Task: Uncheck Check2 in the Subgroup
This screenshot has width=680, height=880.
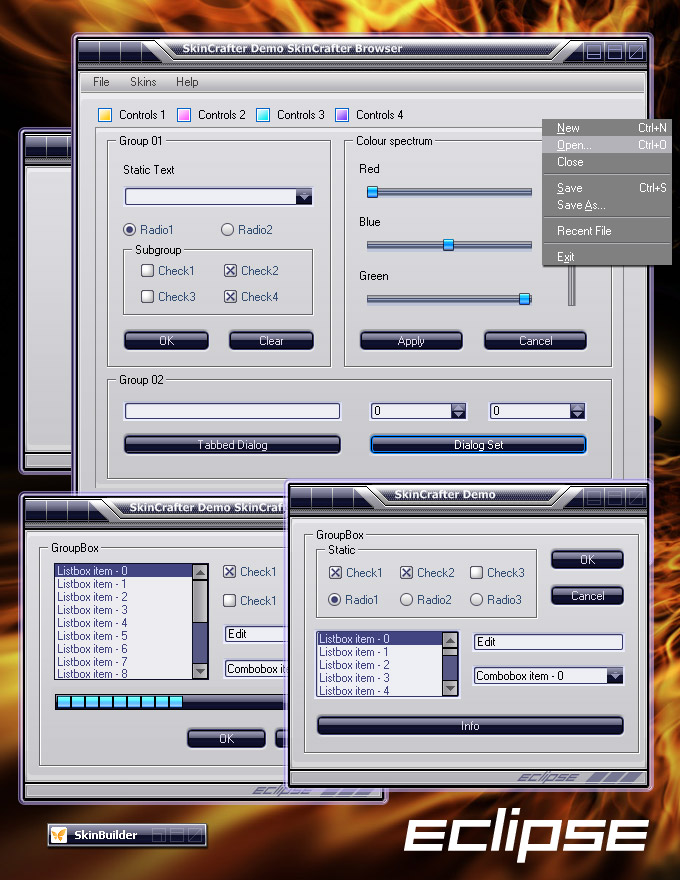Action: pos(230,271)
